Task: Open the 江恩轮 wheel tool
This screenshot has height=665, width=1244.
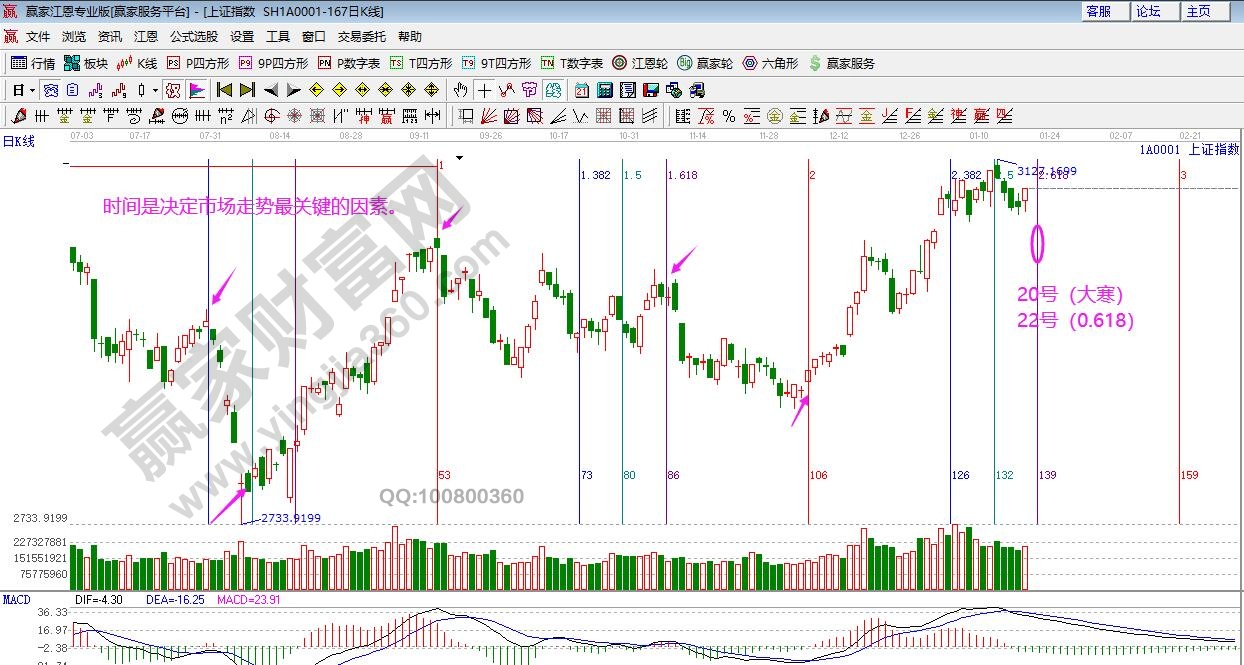Action: [x=640, y=63]
